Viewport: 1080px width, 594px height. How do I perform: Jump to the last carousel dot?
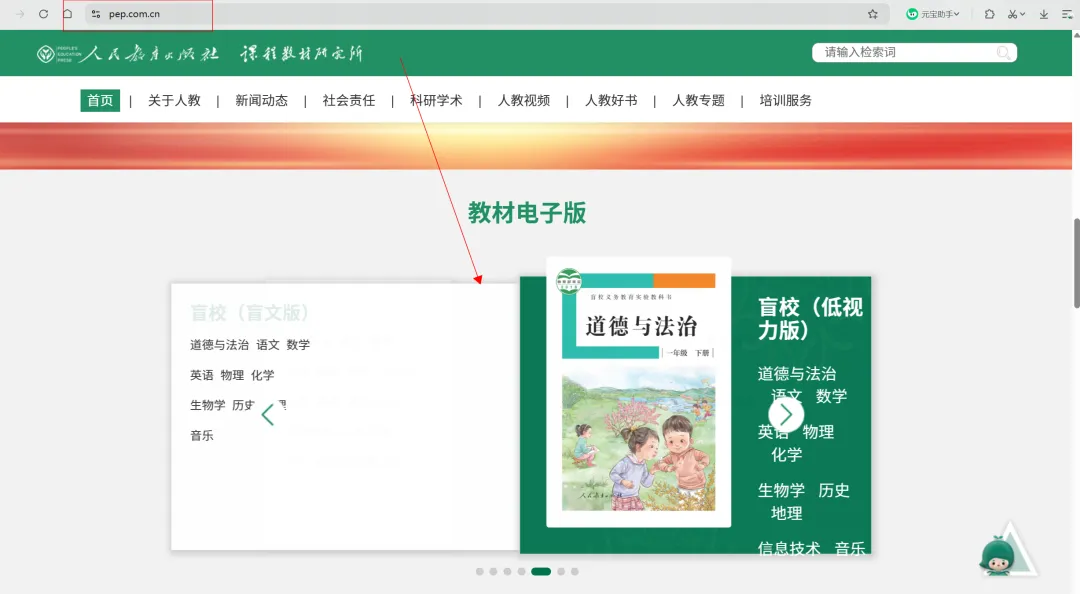tap(575, 571)
